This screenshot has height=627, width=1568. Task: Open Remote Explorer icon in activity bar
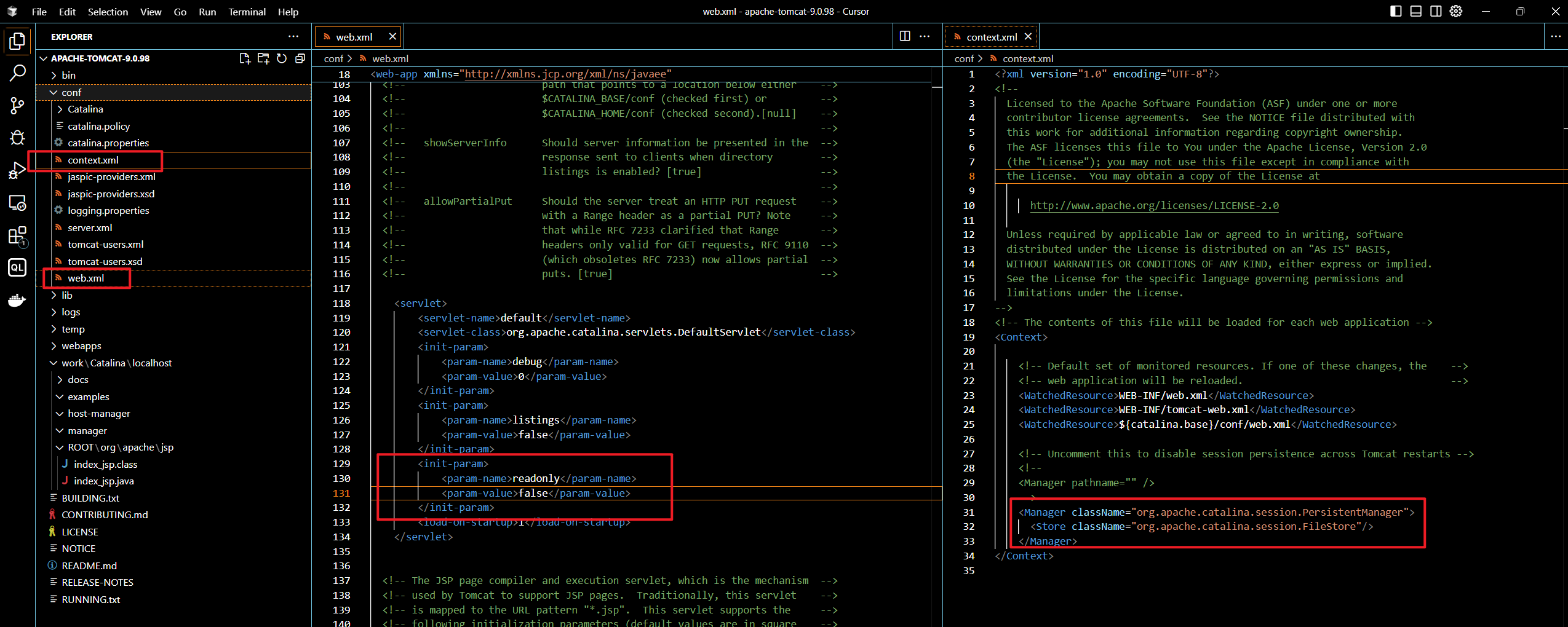coord(17,203)
